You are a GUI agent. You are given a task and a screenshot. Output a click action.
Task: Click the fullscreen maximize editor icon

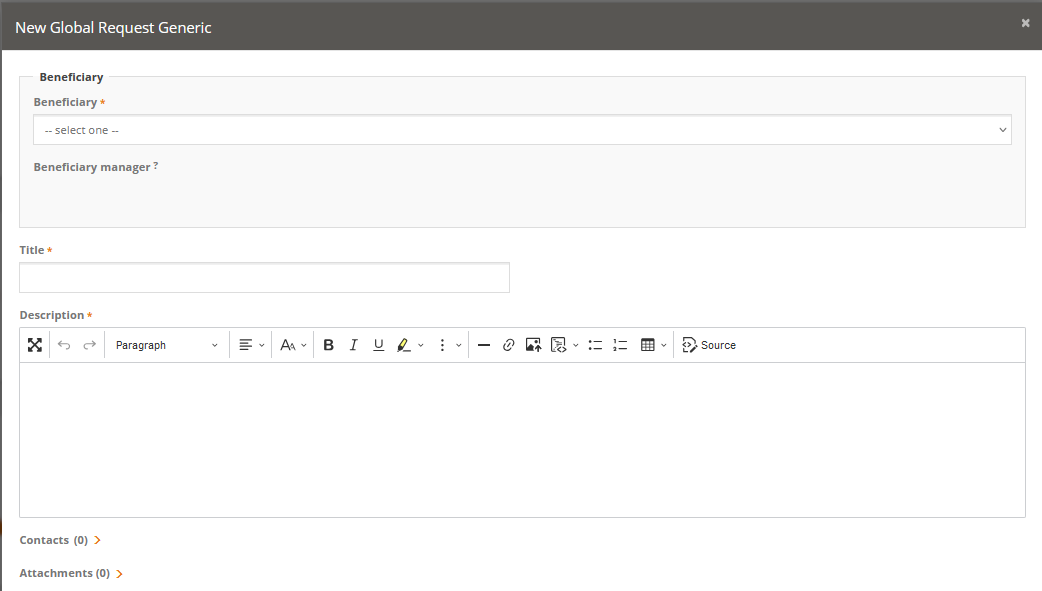coord(35,345)
